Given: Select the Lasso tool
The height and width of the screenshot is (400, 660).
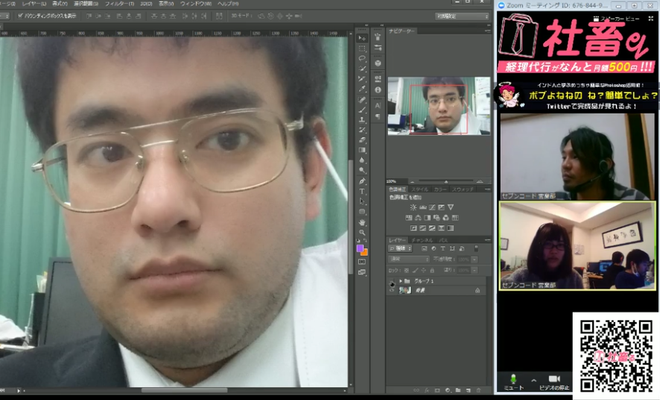Looking at the screenshot, I should click(362, 60).
